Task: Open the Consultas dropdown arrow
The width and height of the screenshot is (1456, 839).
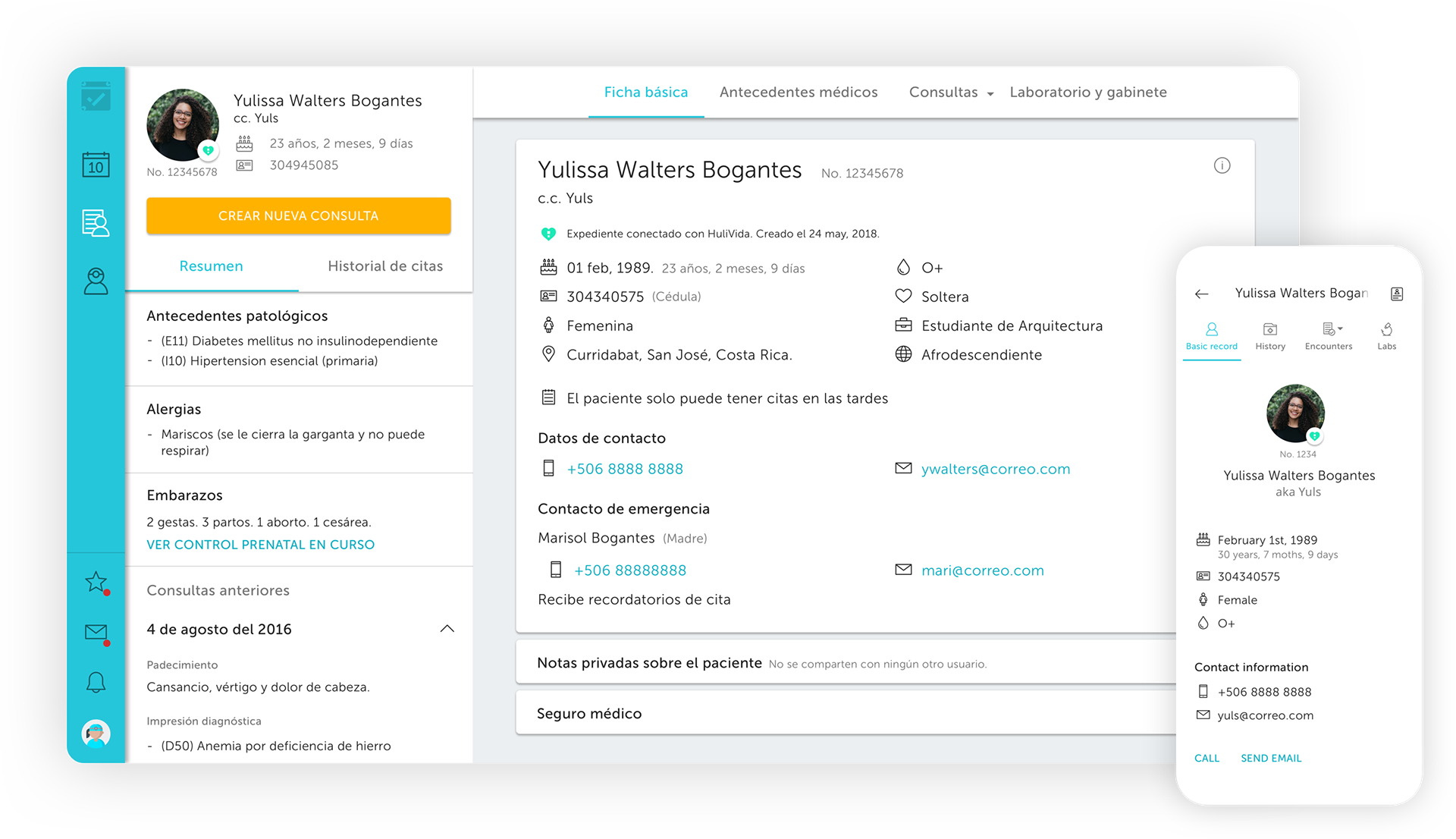Action: tap(990, 93)
